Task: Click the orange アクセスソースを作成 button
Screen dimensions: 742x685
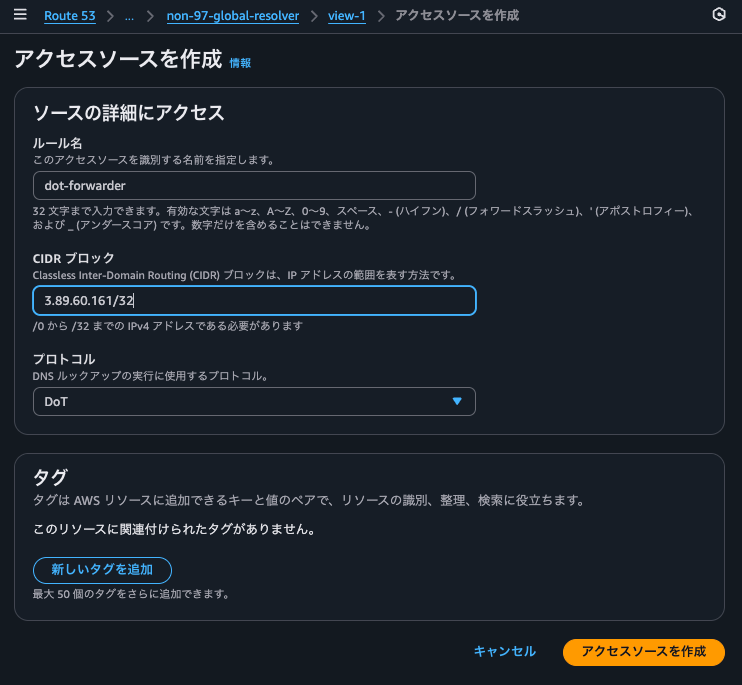Action: [644, 652]
